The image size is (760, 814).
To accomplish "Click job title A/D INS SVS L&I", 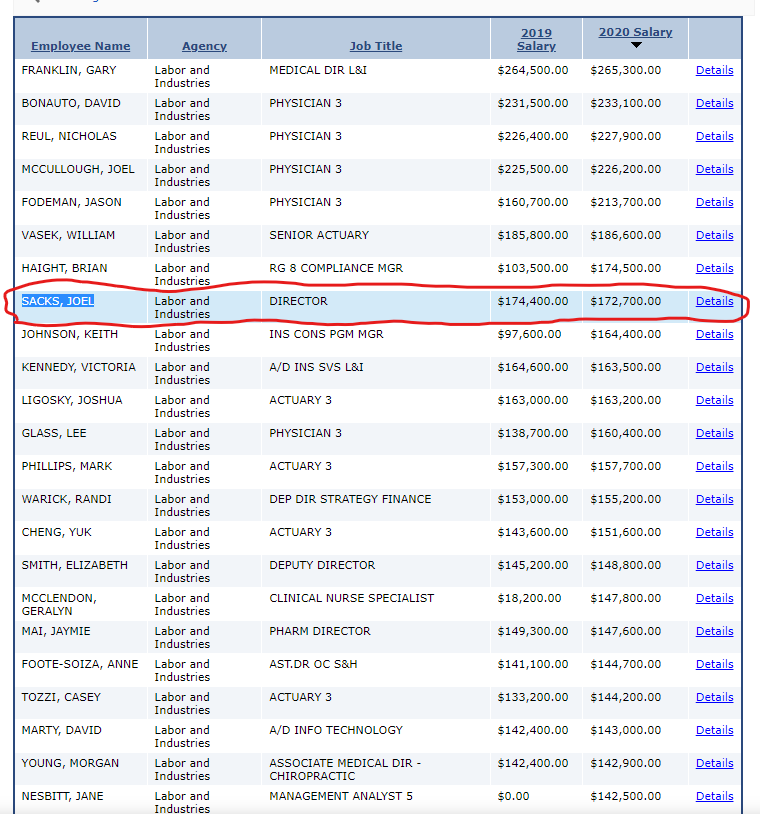I will [x=316, y=367].
